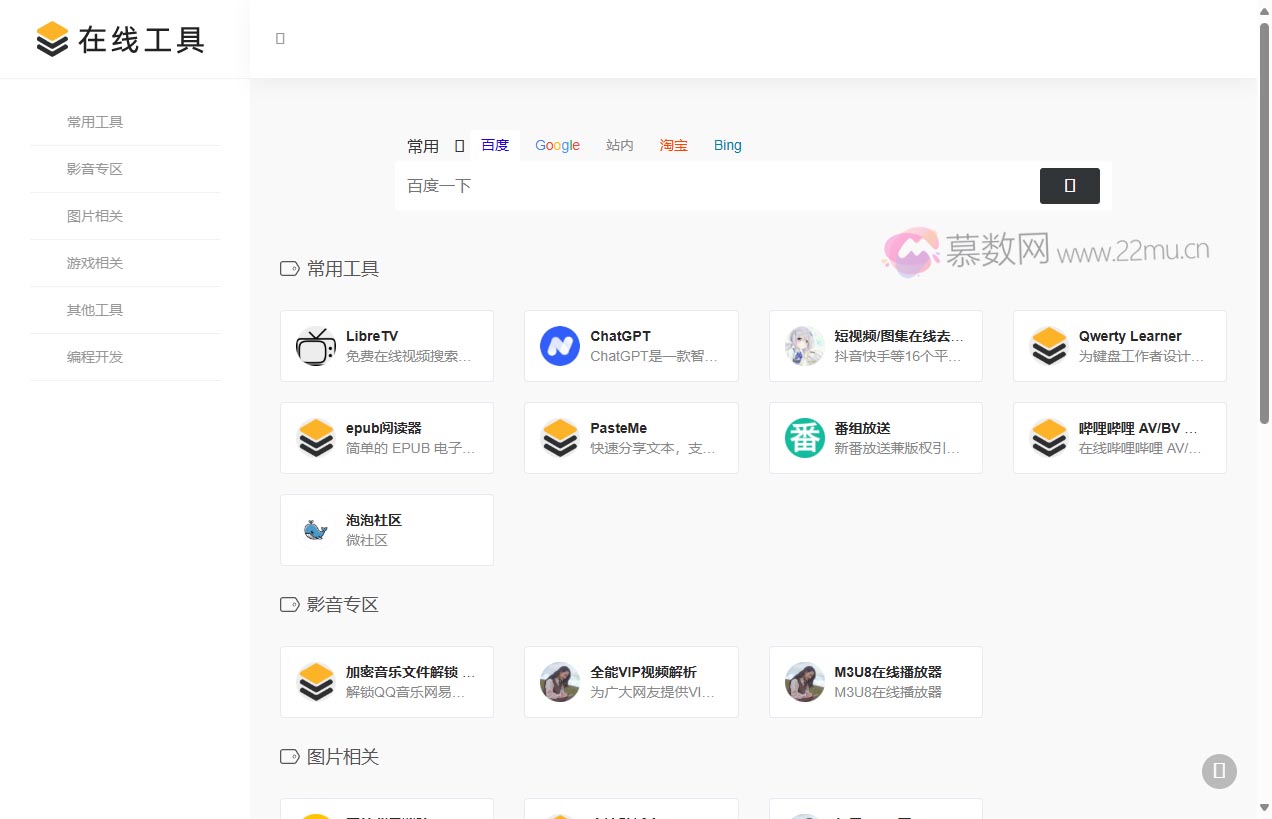Open the 番组放送 anime schedule tool

[x=875, y=437]
